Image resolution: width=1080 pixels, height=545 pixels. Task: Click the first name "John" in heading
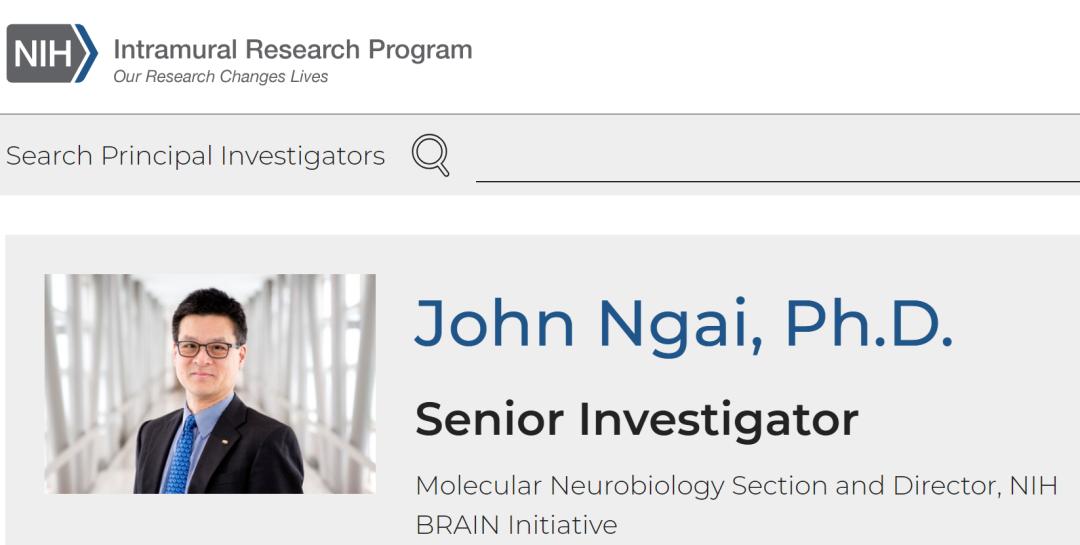pos(495,323)
